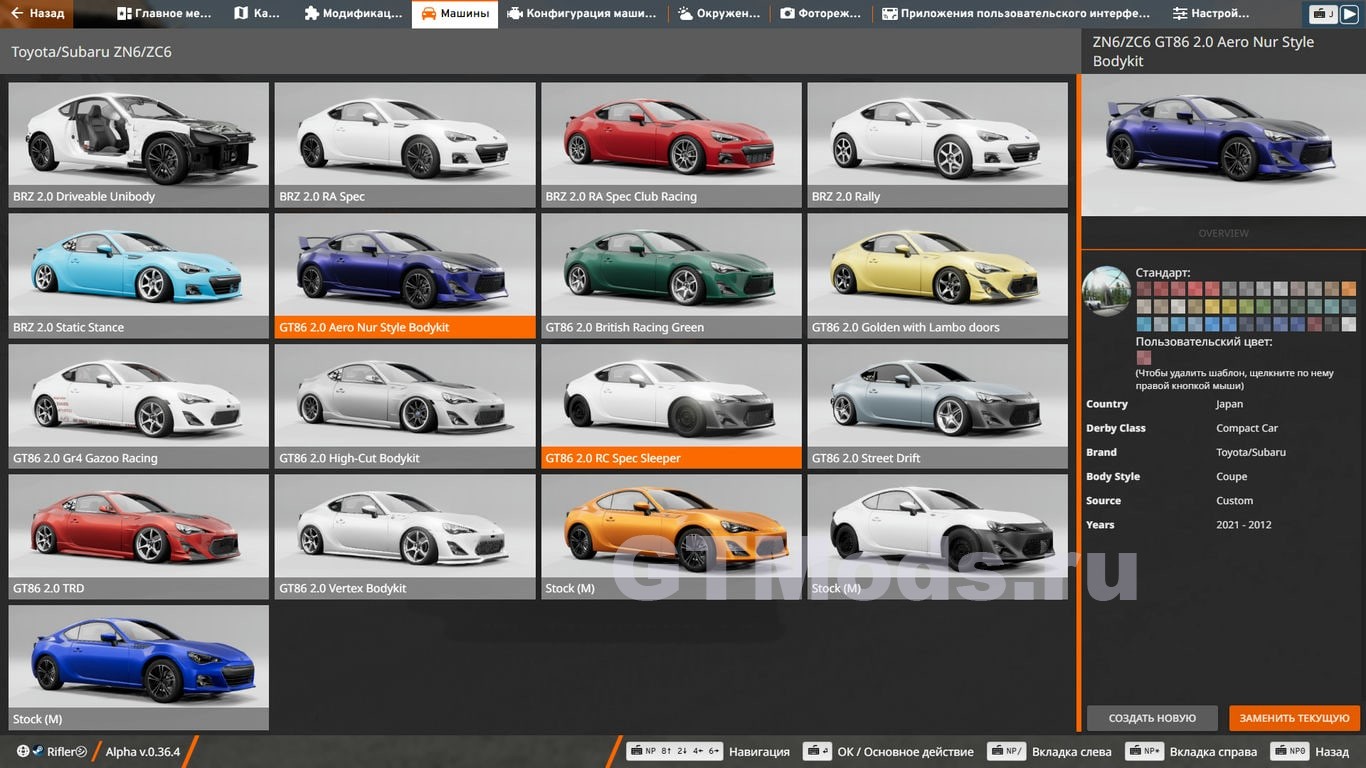Click the keyboard NP arrows icon for Навигация
This screenshot has width=1366, height=768.
(x=674, y=751)
